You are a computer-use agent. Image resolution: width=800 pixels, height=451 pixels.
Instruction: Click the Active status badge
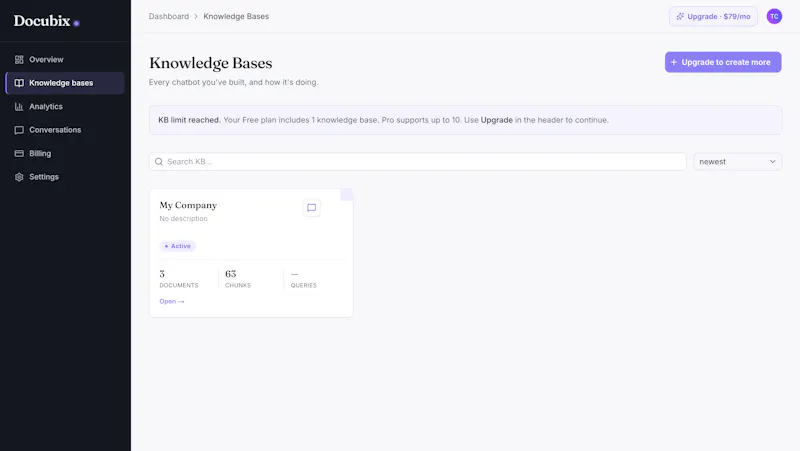(178, 246)
